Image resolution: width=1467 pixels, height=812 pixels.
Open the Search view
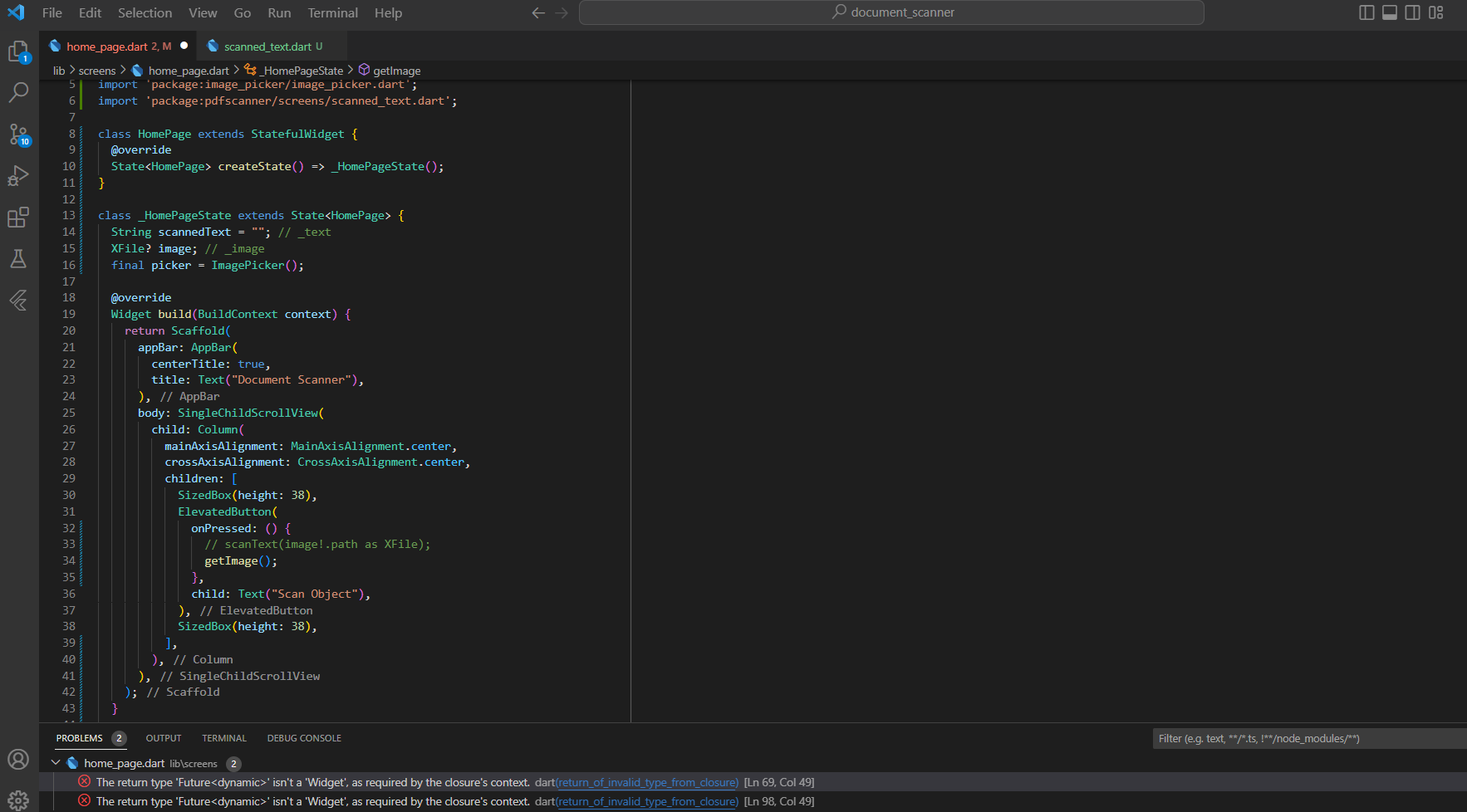point(18,91)
